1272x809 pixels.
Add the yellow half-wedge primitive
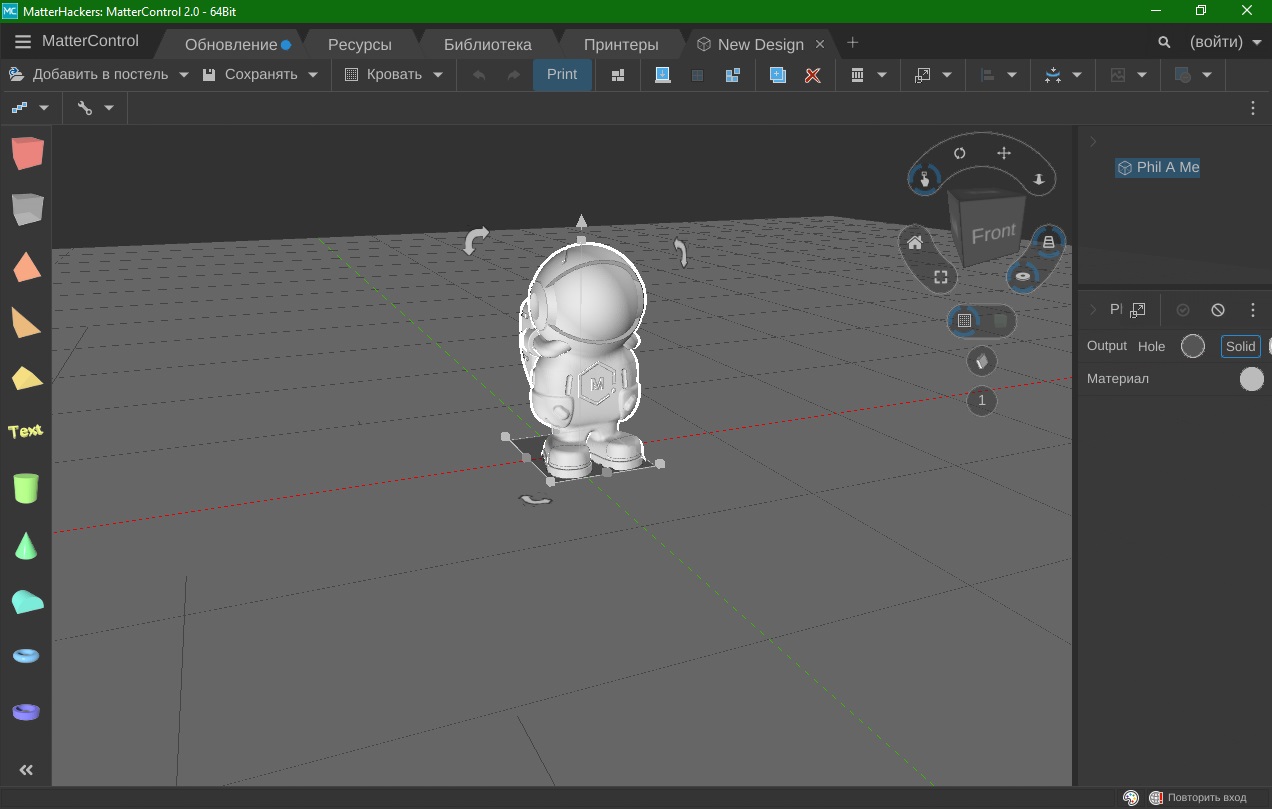tap(27, 378)
